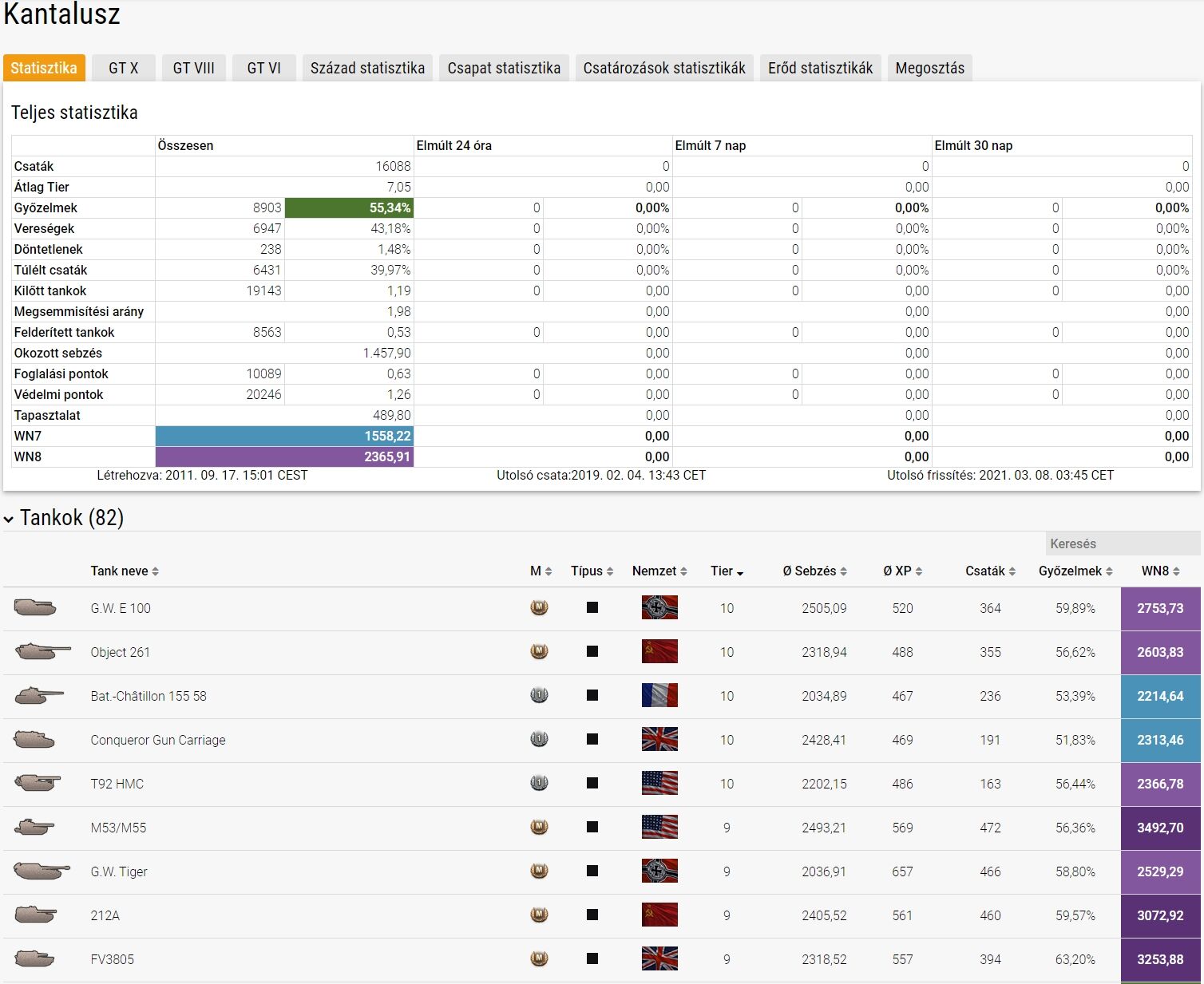Sort table by Tank neve column
Viewport: 1204px width, 984px height.
pyautogui.click(x=125, y=571)
